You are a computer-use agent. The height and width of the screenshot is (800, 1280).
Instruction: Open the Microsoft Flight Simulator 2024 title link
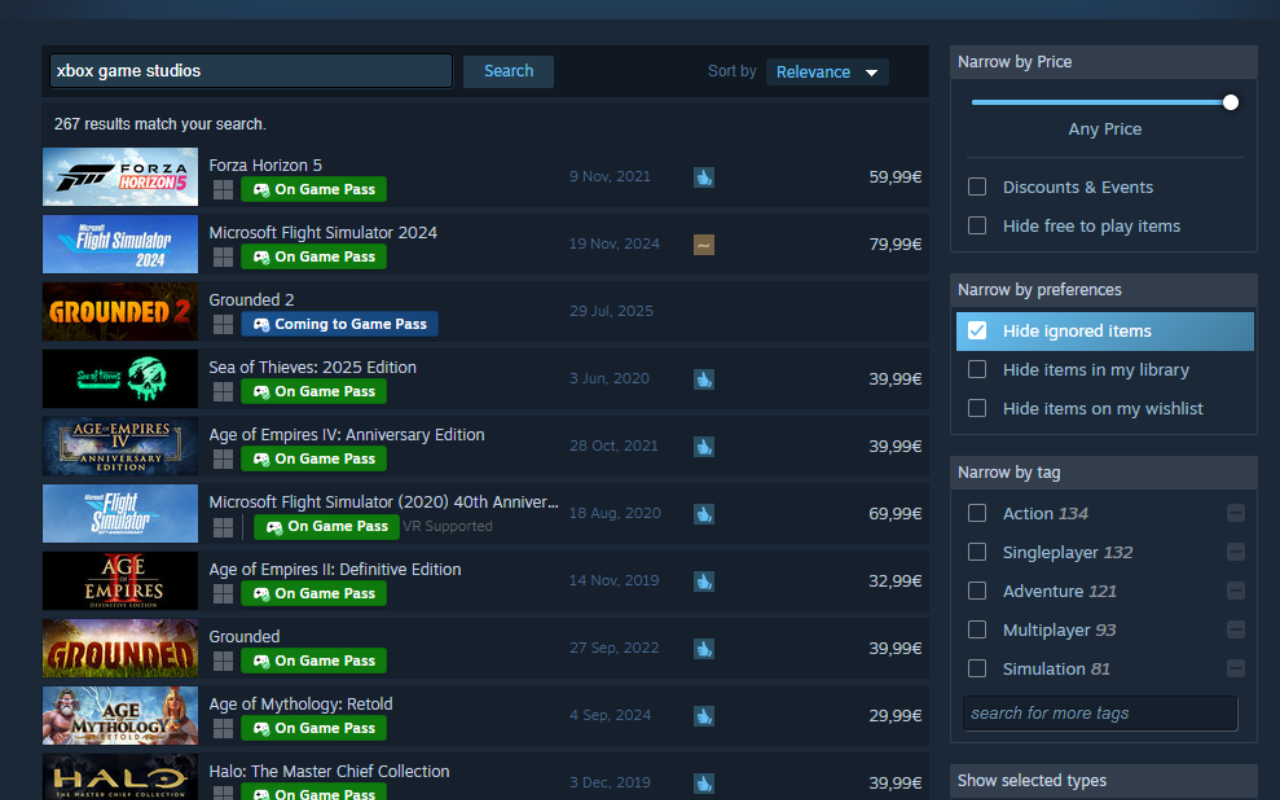pos(323,232)
